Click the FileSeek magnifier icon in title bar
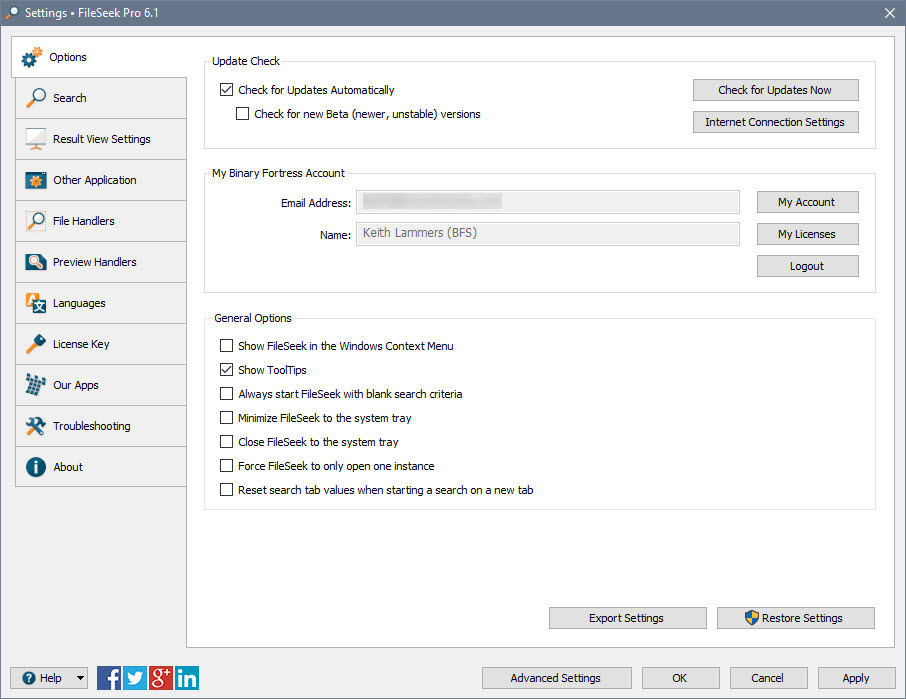 [12, 13]
